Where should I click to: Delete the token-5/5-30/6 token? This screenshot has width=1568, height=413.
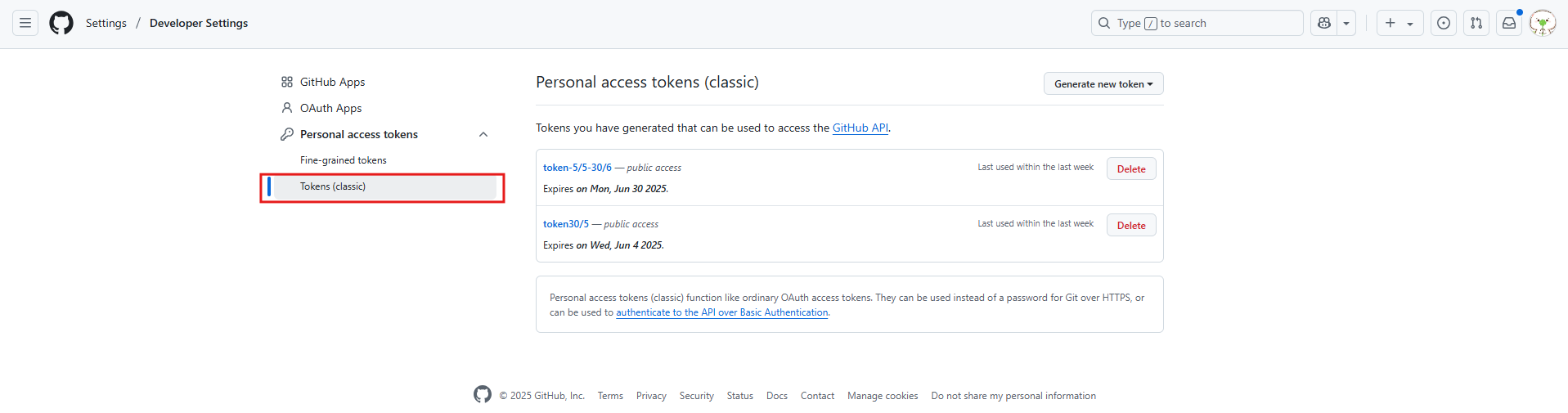pyautogui.click(x=1130, y=168)
